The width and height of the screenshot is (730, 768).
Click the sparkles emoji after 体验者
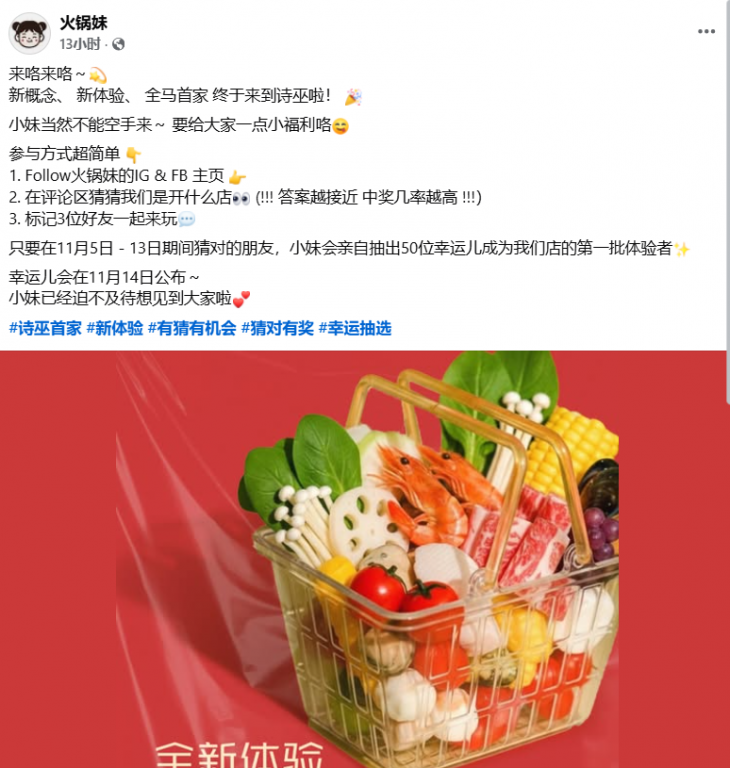[681, 249]
